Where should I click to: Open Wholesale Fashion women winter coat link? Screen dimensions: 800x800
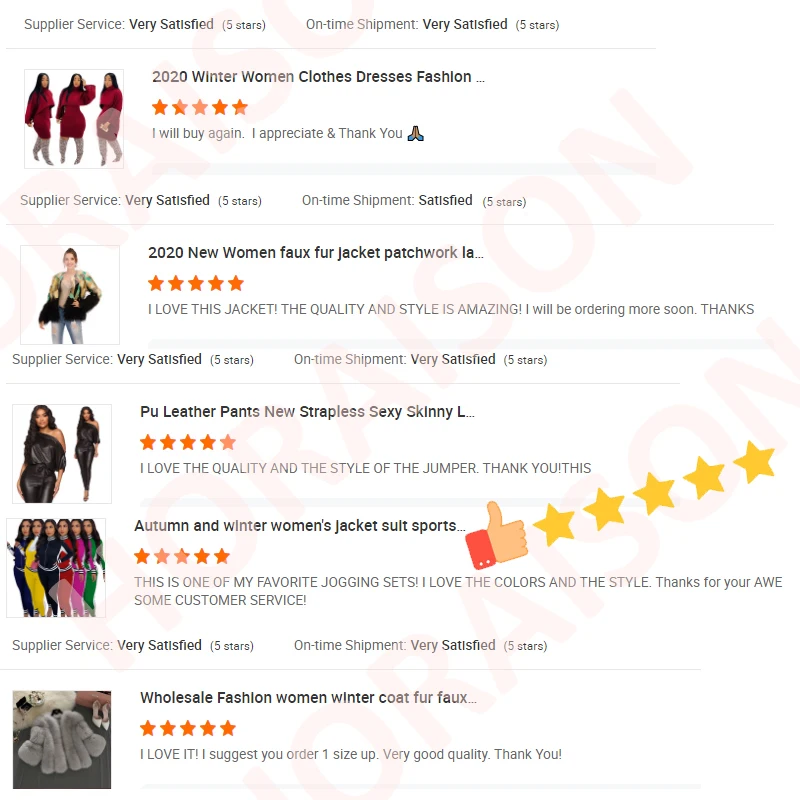tap(308, 698)
